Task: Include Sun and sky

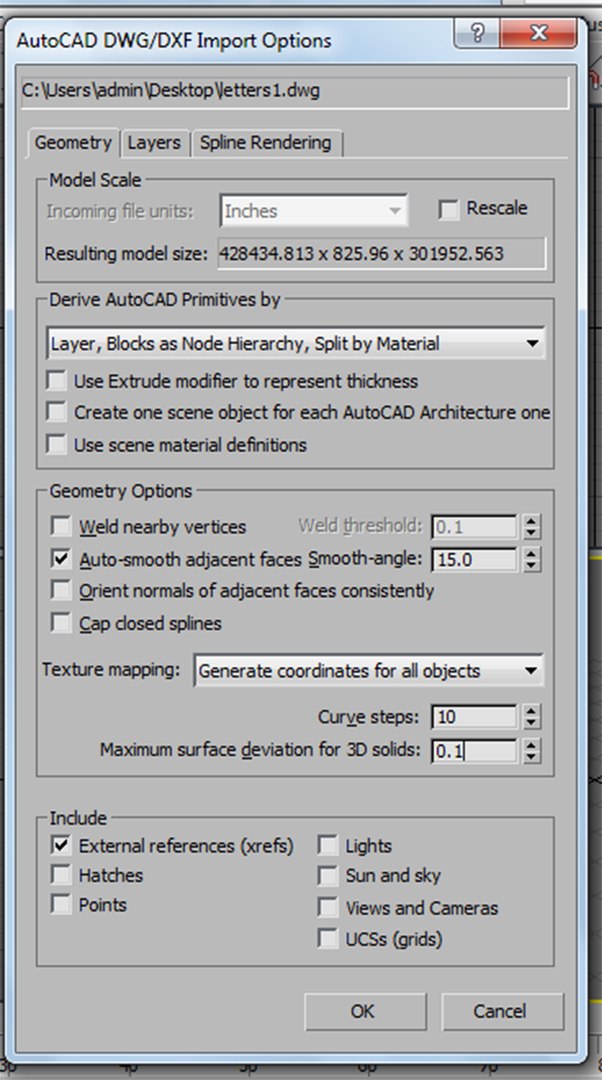Action: pos(328,875)
